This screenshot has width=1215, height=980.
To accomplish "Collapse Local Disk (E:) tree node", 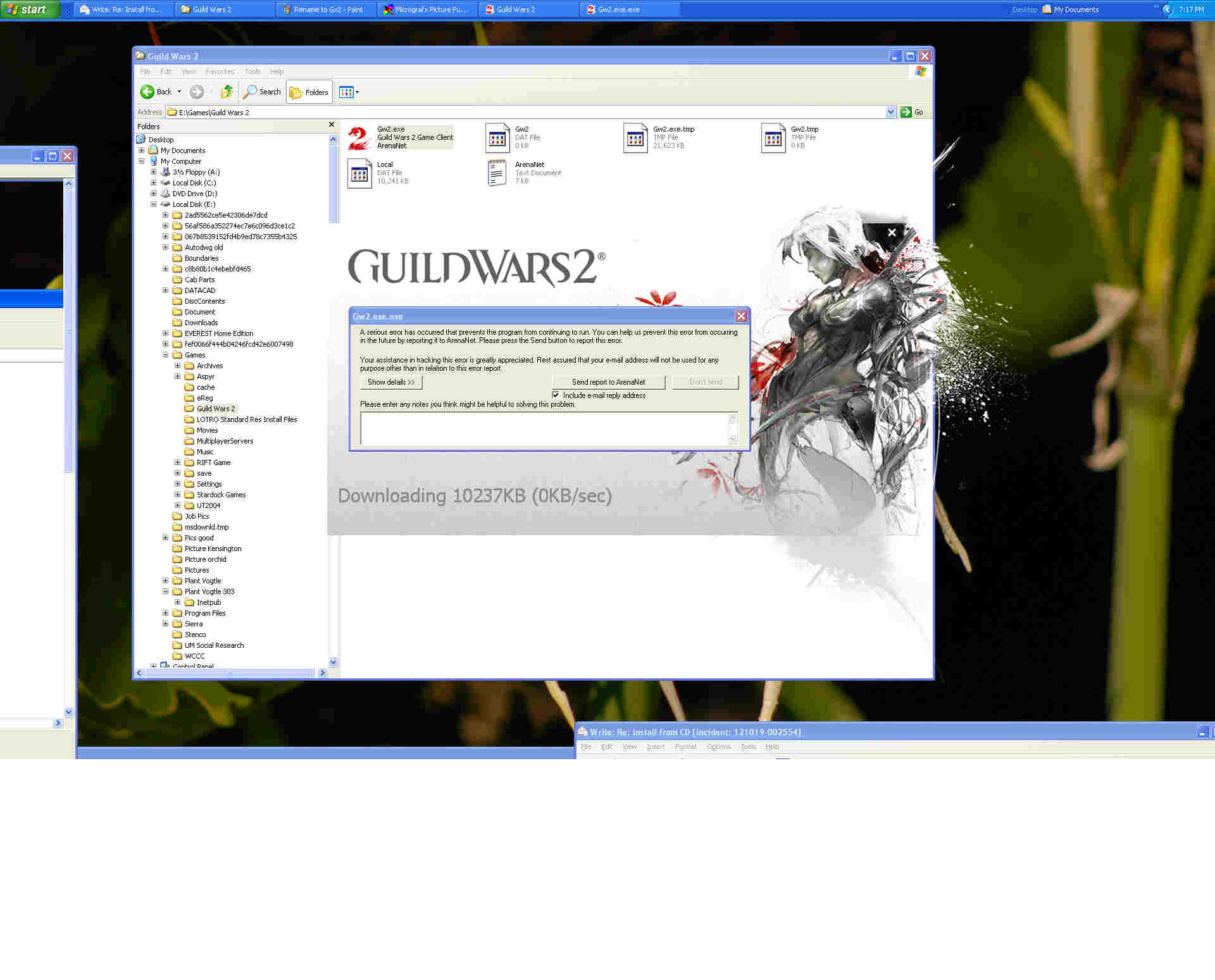I will [154, 204].
